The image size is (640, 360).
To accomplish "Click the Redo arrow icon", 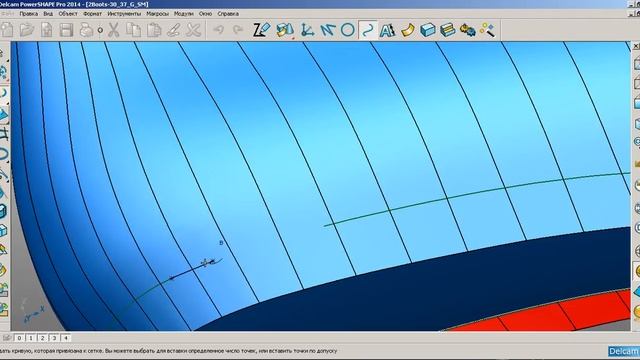I will (238, 30).
